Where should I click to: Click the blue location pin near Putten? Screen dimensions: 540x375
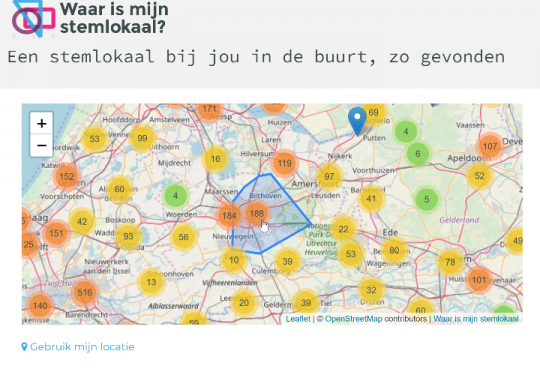tap(357, 121)
